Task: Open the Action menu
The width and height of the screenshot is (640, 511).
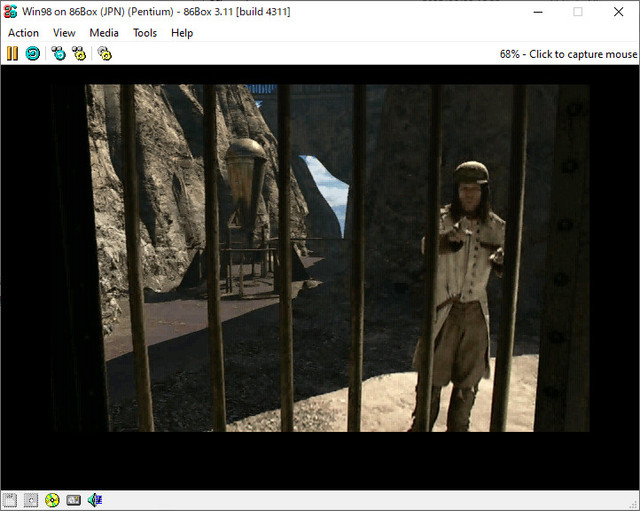Action: coord(23,33)
